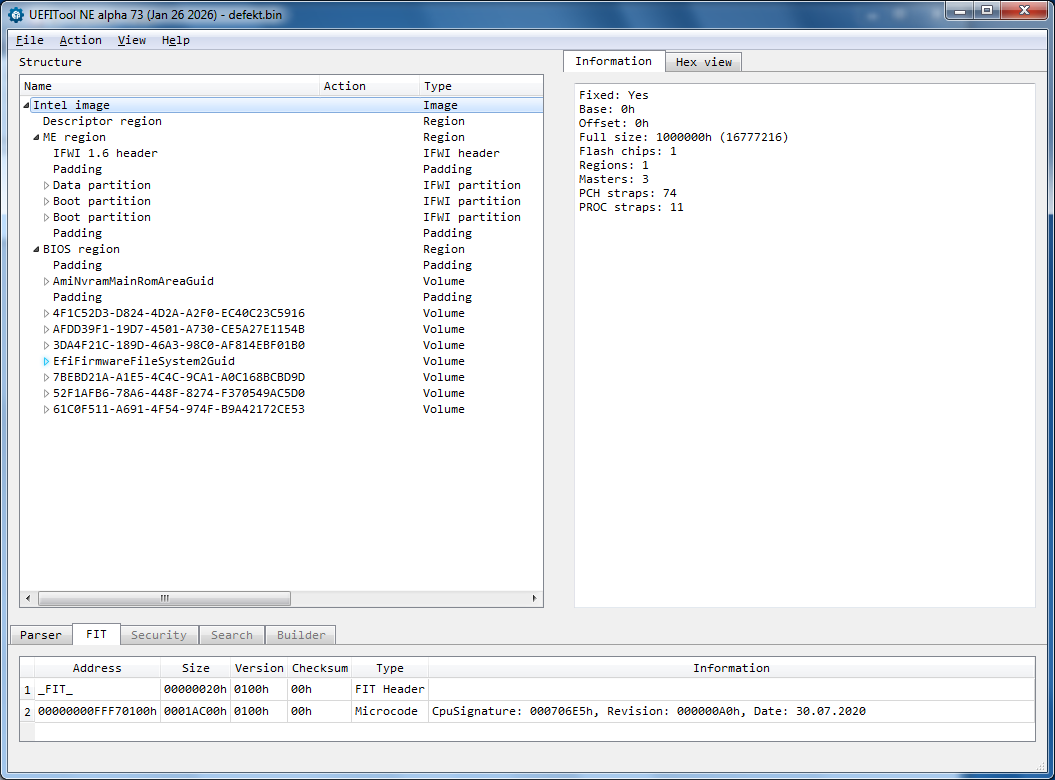Click the UEFITool app icon in title bar
The width and height of the screenshot is (1055, 780).
point(15,13)
